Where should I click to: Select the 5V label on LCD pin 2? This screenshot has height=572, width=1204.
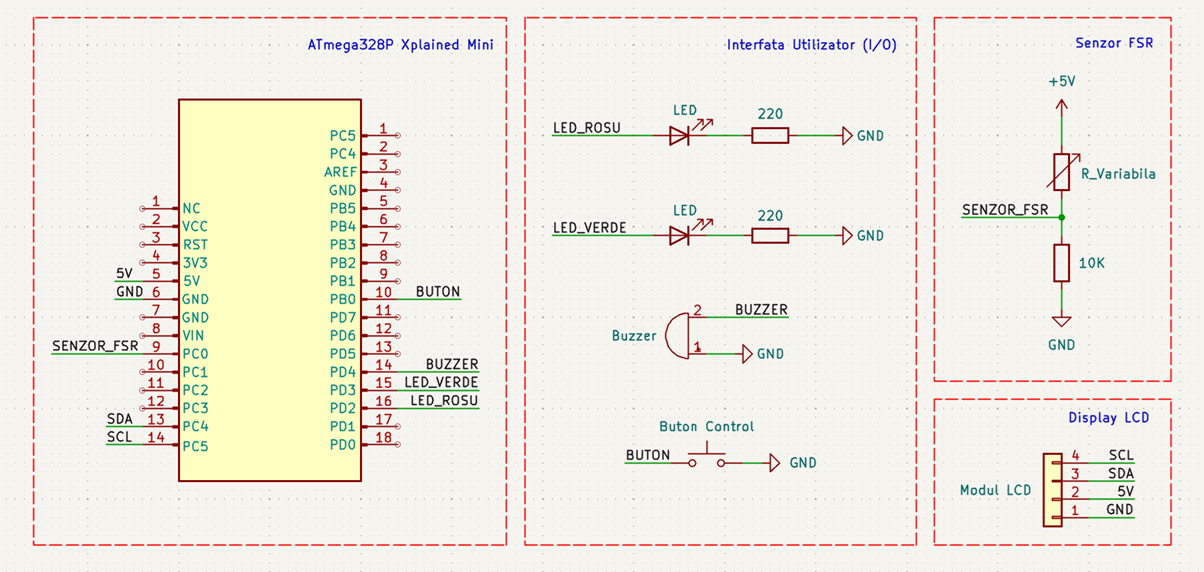(1125, 492)
